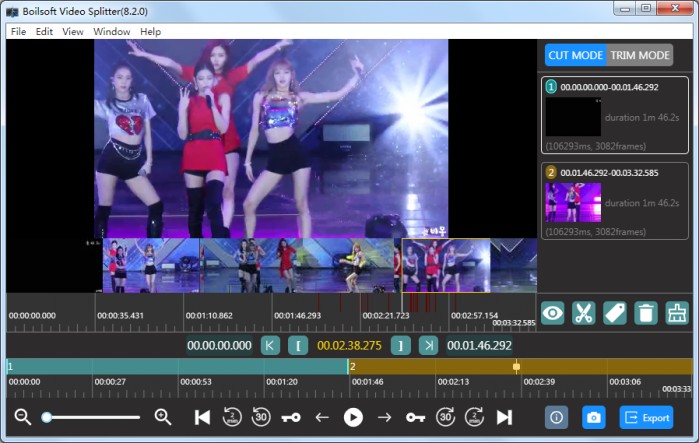
Task: Rewind 30 seconds button
Action: pos(261,417)
